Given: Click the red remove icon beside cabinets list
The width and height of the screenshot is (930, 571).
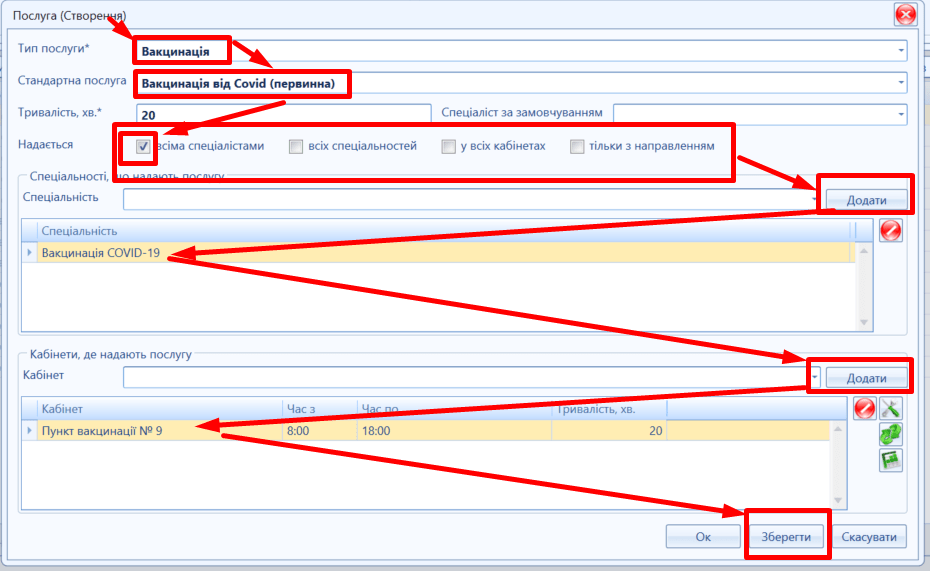Looking at the screenshot, I should coord(865,408).
